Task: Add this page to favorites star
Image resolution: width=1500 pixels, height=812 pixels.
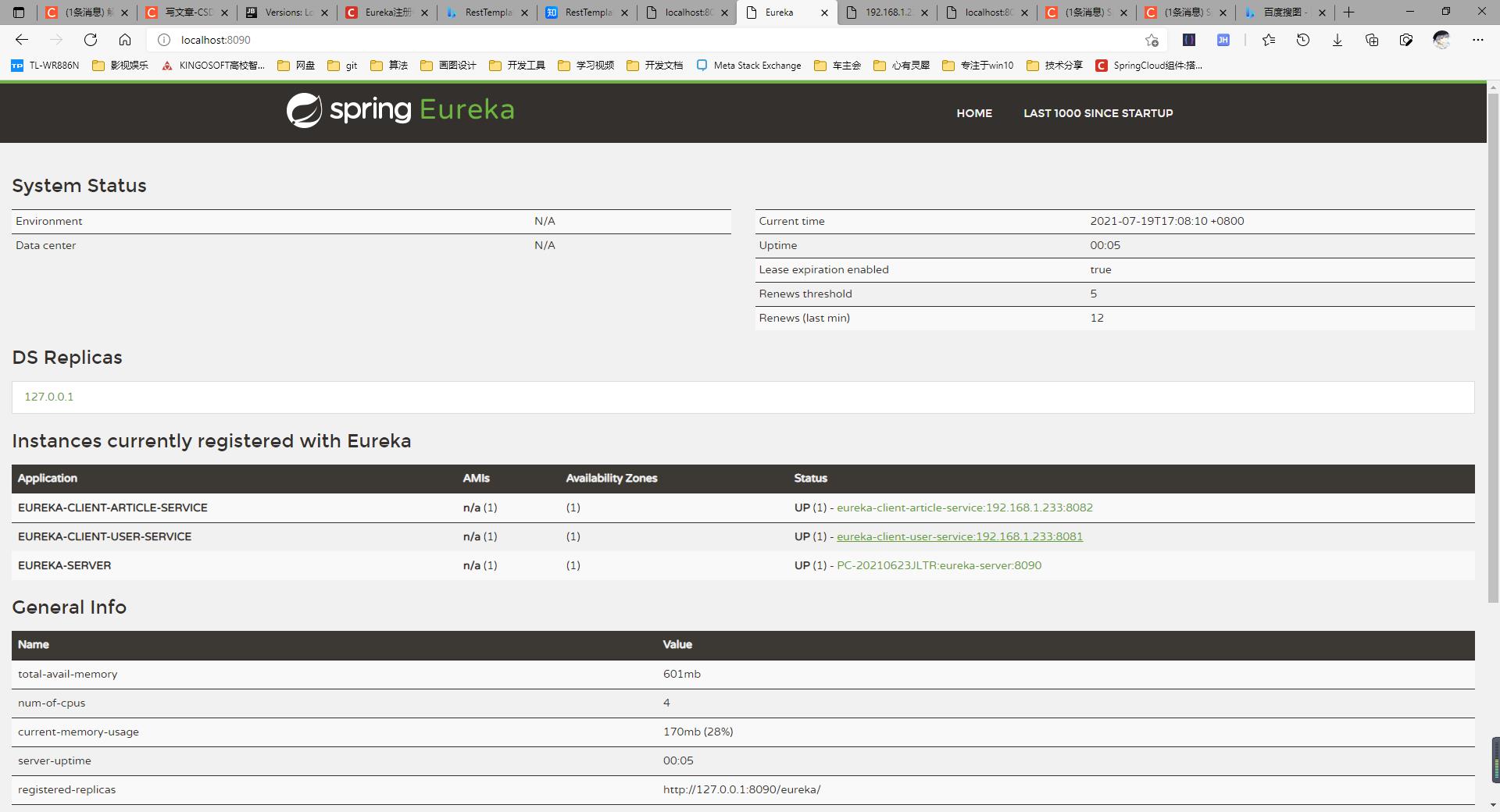Action: (1152, 40)
